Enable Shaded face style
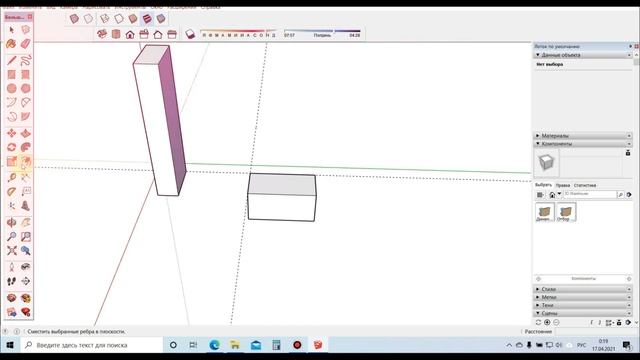The image size is (640, 360). (133, 19)
